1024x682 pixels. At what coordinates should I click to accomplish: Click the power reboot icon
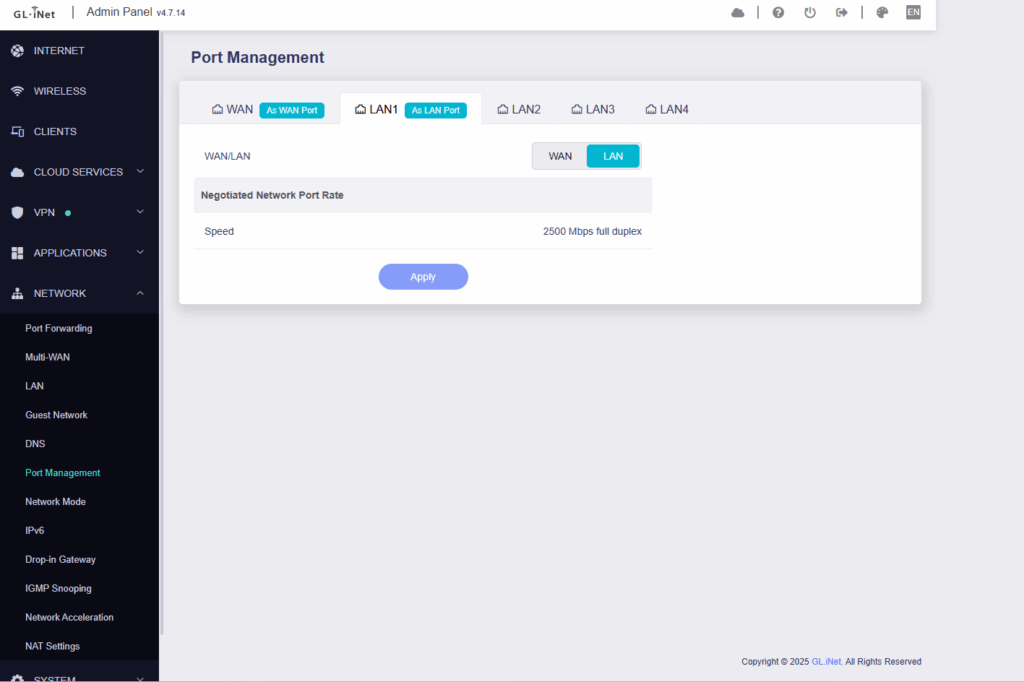[x=810, y=12]
